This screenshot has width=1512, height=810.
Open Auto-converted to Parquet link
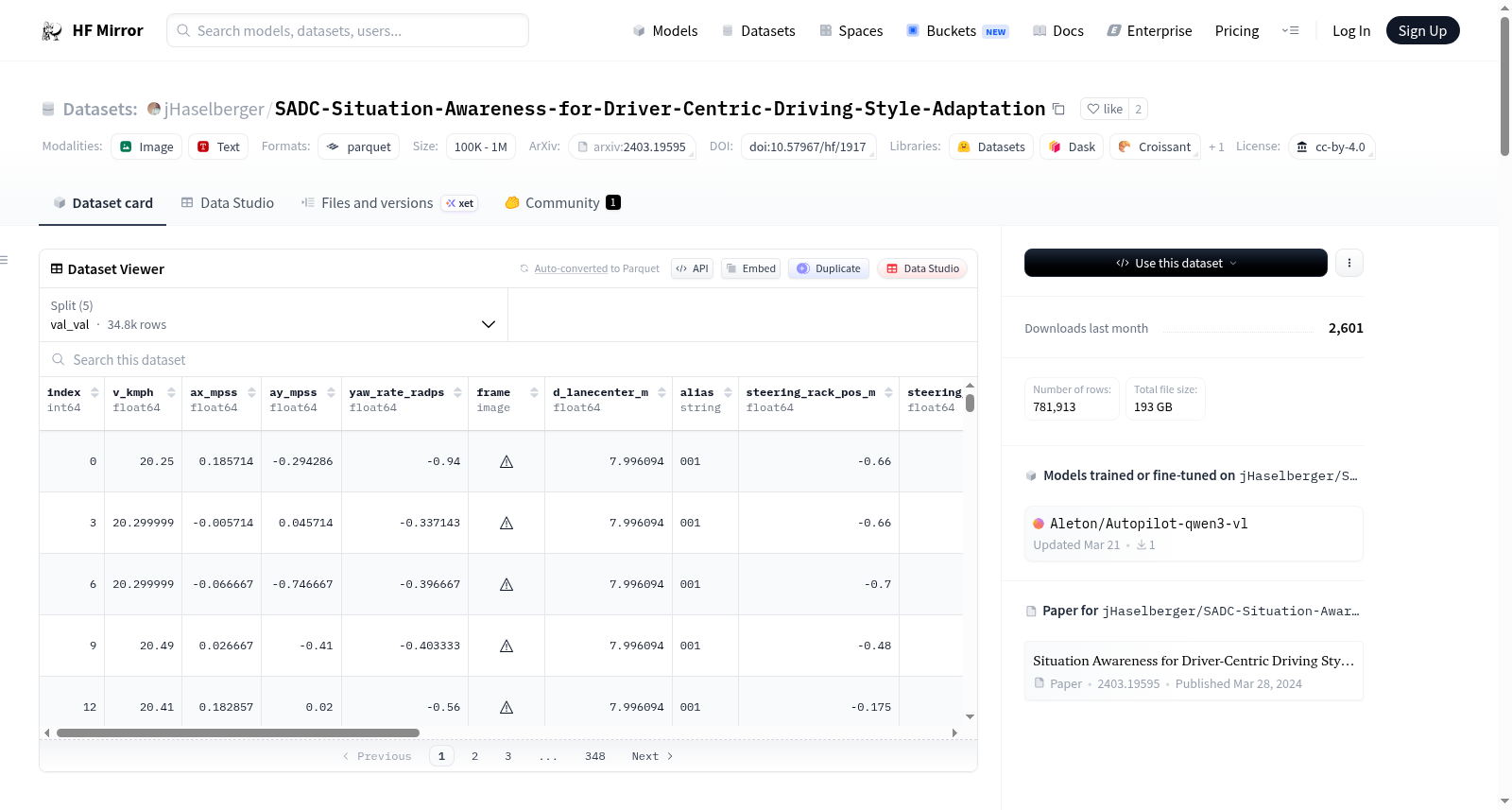596,268
